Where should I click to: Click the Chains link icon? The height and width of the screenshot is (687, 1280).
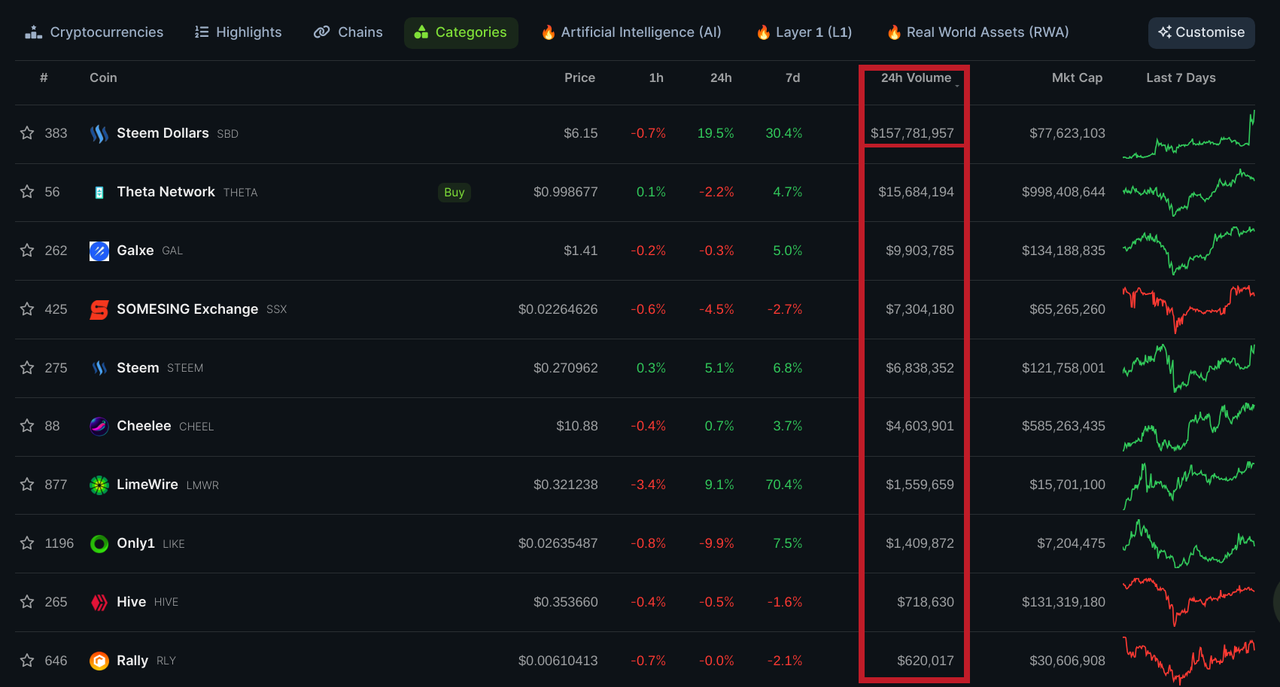click(321, 32)
